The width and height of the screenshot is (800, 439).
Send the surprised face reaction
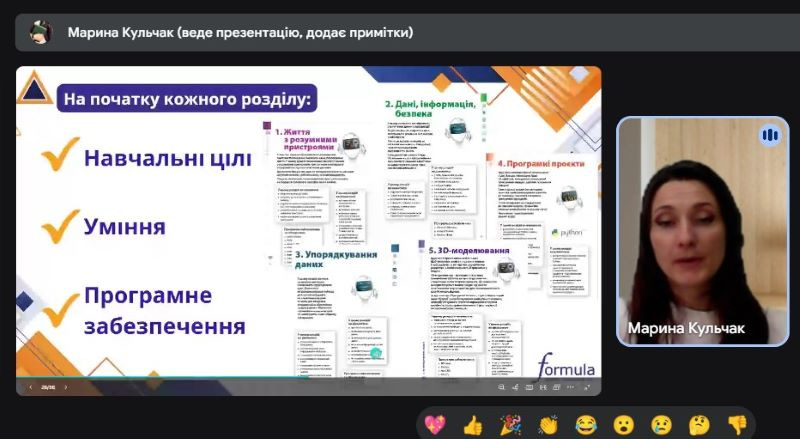[623, 424]
